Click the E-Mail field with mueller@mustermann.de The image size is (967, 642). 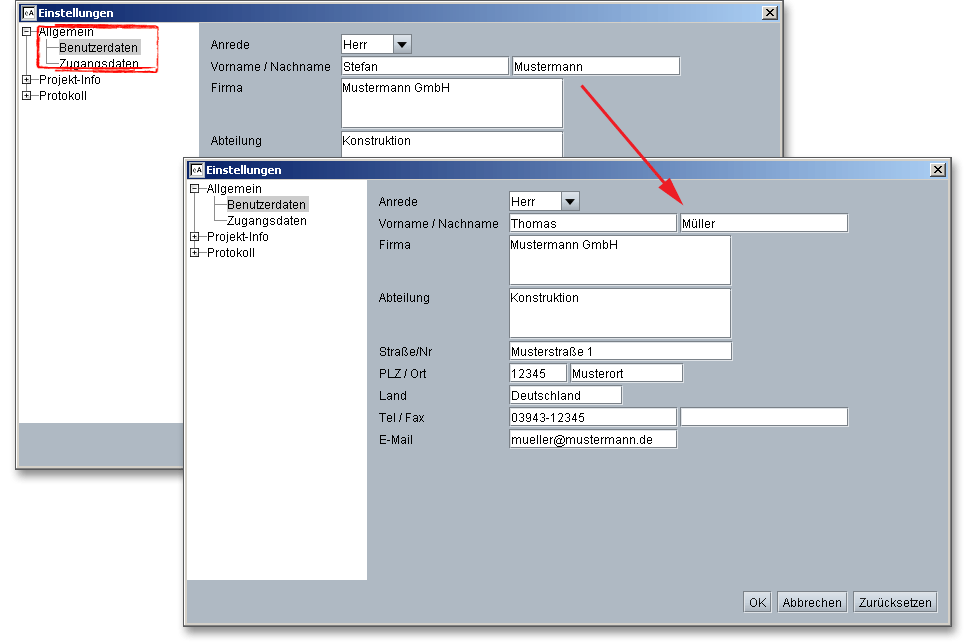pyautogui.click(x=592, y=439)
